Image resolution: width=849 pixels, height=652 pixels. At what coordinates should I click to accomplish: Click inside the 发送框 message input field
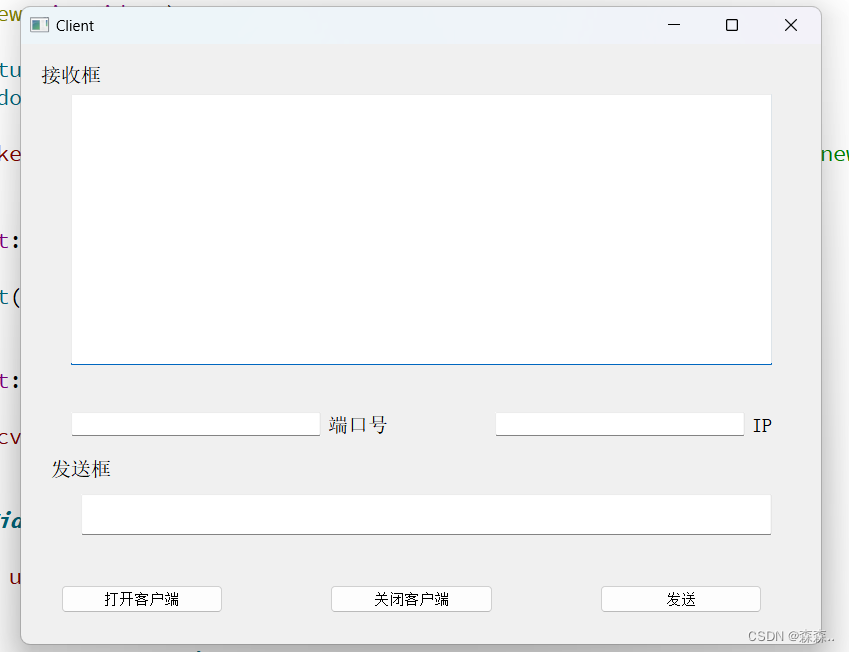[426, 514]
